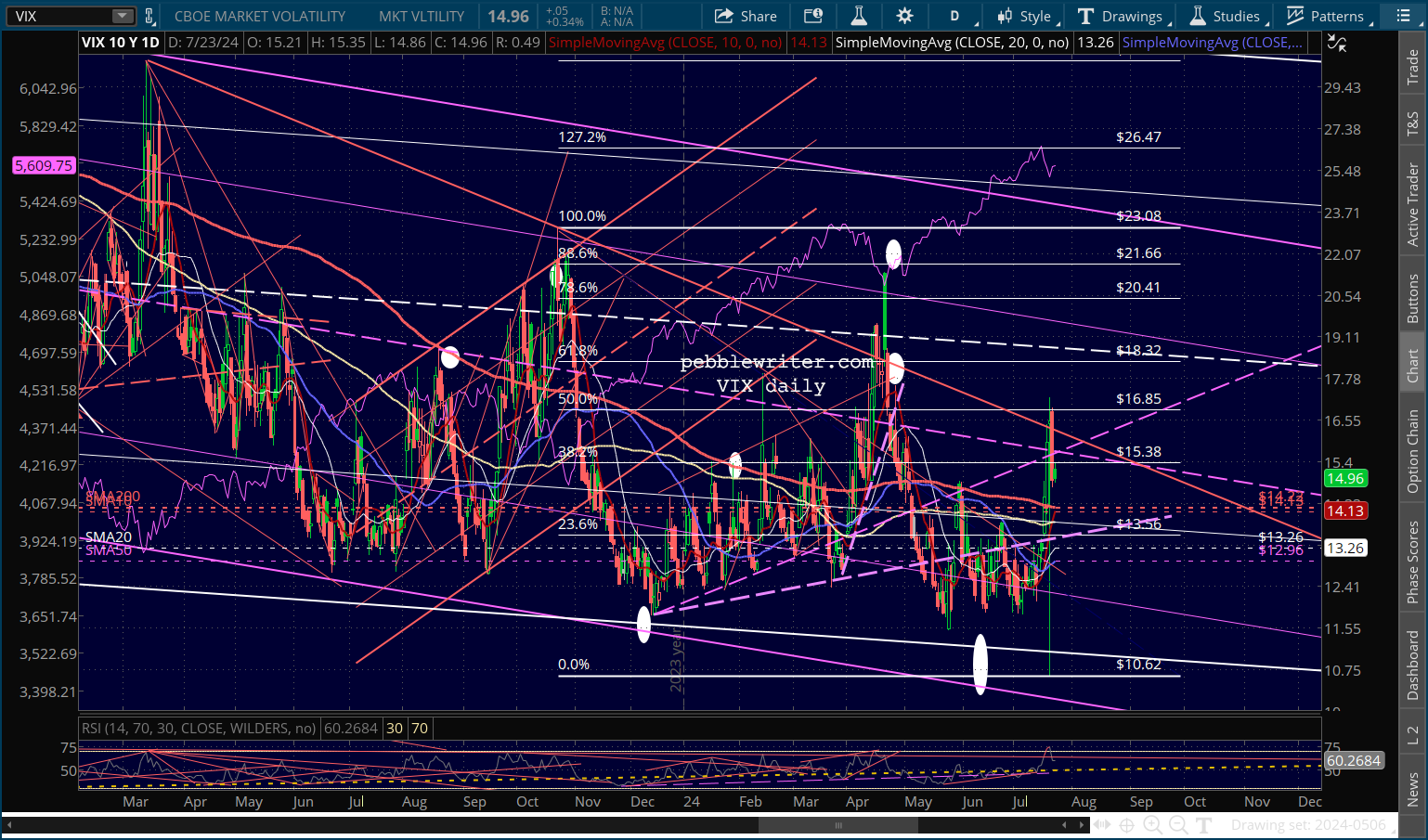
Task: Click the scroll-to-latest bars arrow icon
Action: [1101, 824]
